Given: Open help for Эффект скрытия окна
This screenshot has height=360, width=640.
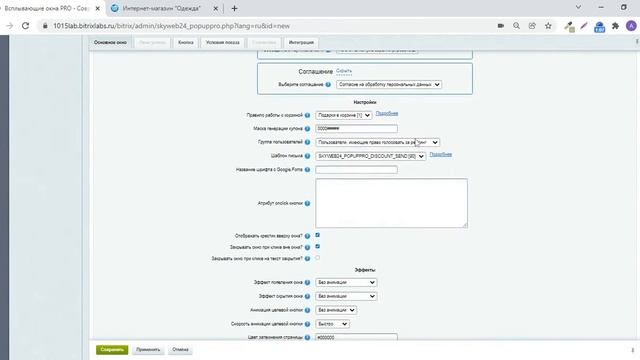Looking at the screenshot, I should pos(307,296).
